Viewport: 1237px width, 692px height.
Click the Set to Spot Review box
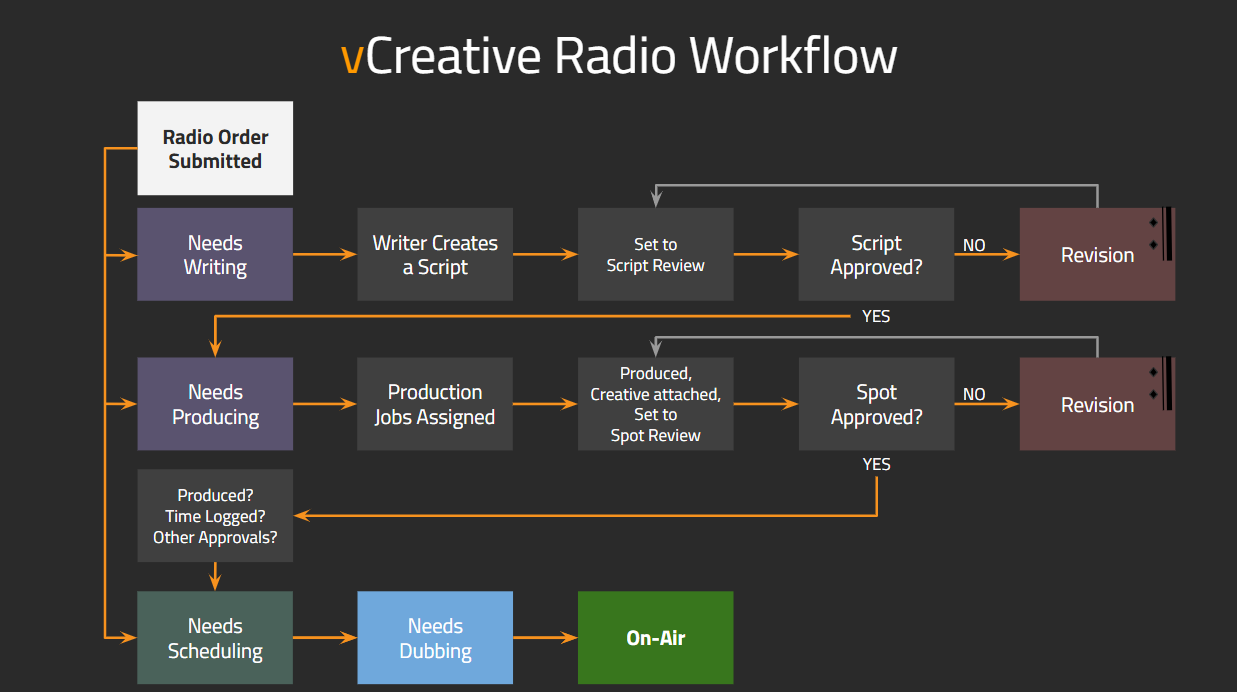coord(655,404)
